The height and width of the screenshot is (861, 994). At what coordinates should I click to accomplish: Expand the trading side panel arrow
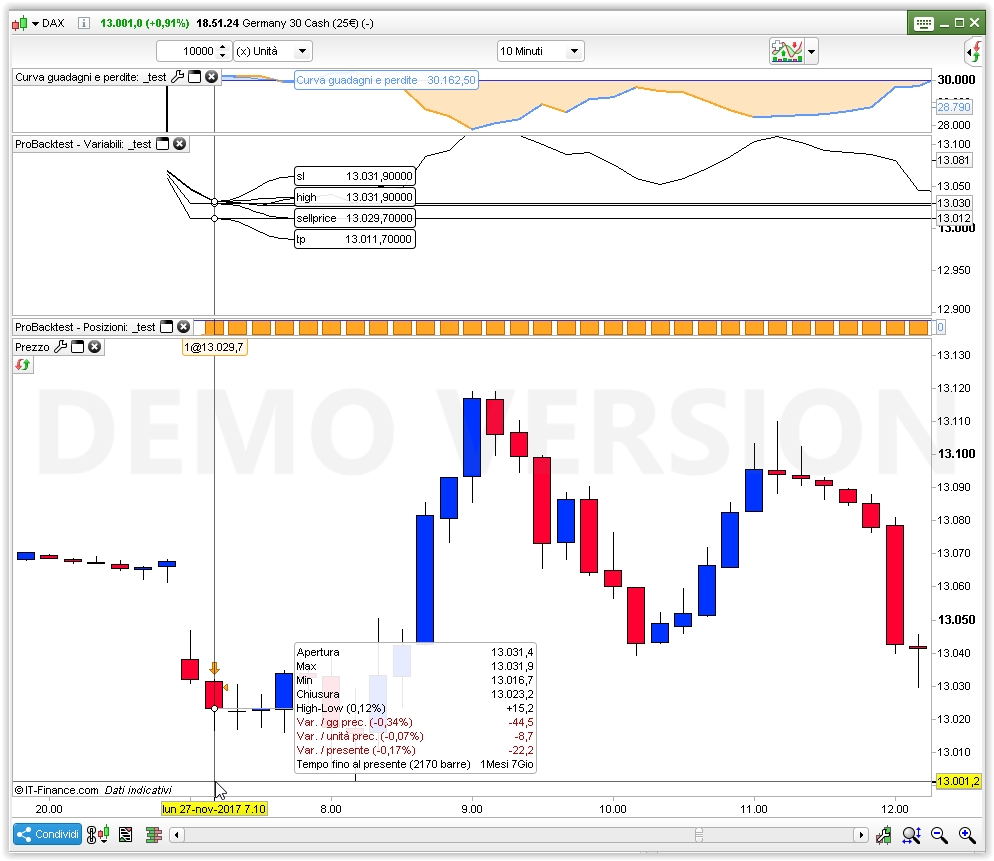click(x=973, y=52)
